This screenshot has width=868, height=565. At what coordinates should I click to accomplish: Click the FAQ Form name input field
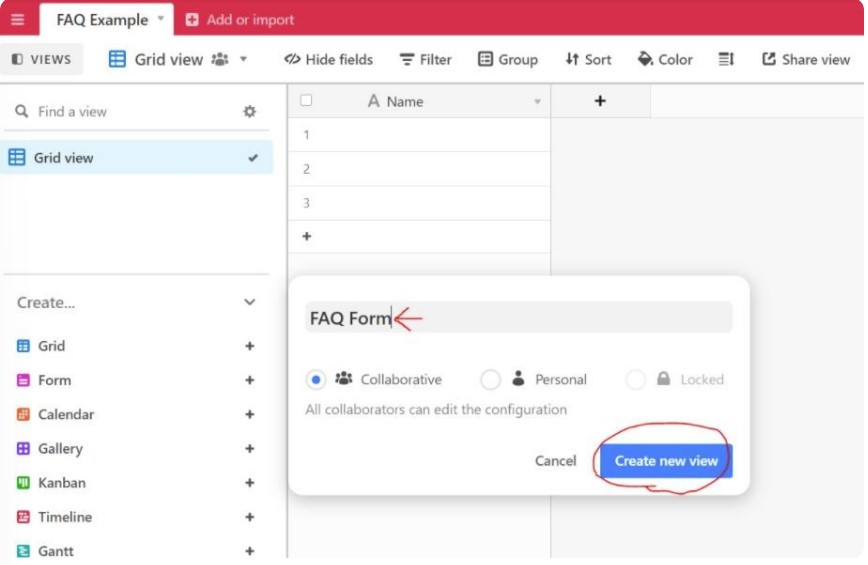[518, 318]
